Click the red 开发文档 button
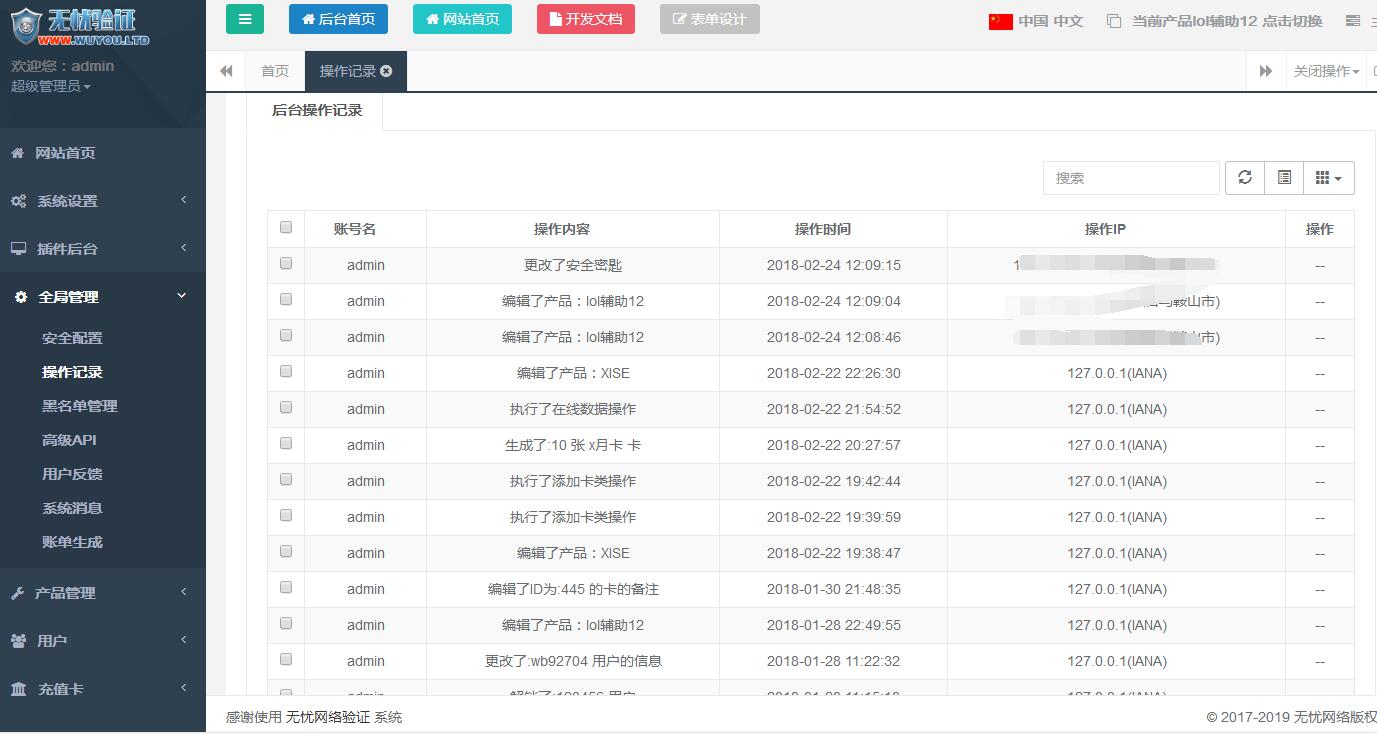The width and height of the screenshot is (1377, 734). (x=586, y=19)
